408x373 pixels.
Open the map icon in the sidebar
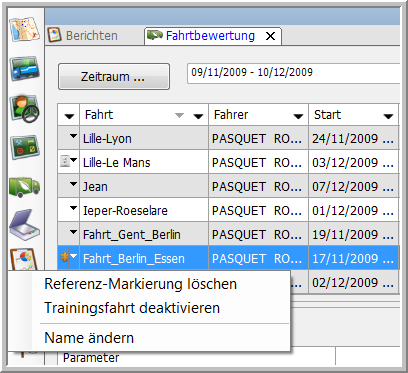point(25,29)
